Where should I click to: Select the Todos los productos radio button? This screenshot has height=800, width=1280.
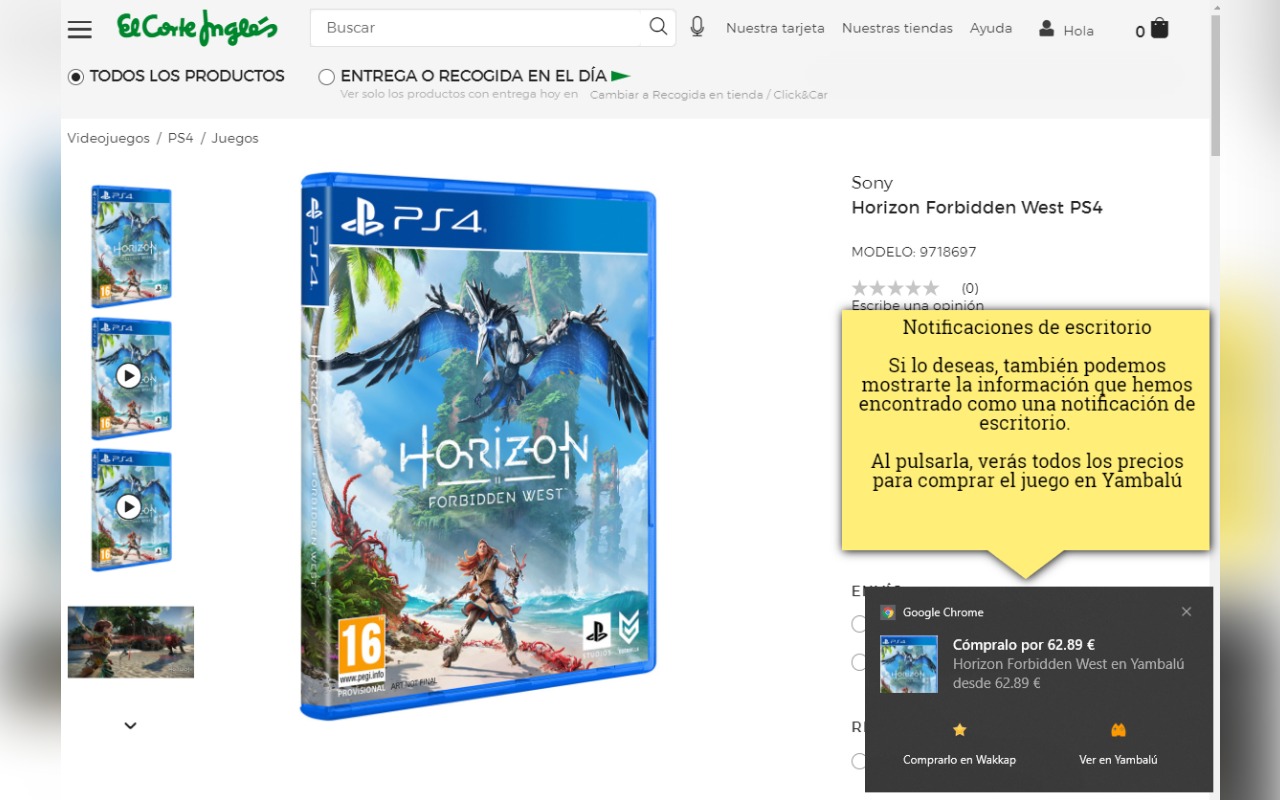tap(76, 77)
